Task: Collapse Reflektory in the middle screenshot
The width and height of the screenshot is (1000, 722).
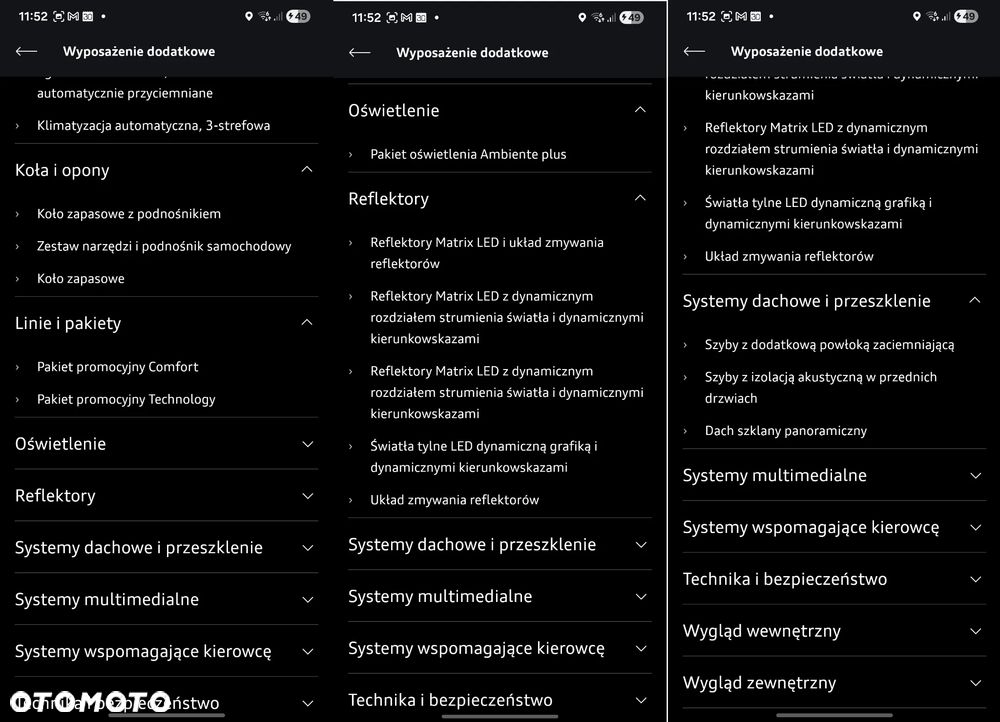Action: [x=640, y=198]
